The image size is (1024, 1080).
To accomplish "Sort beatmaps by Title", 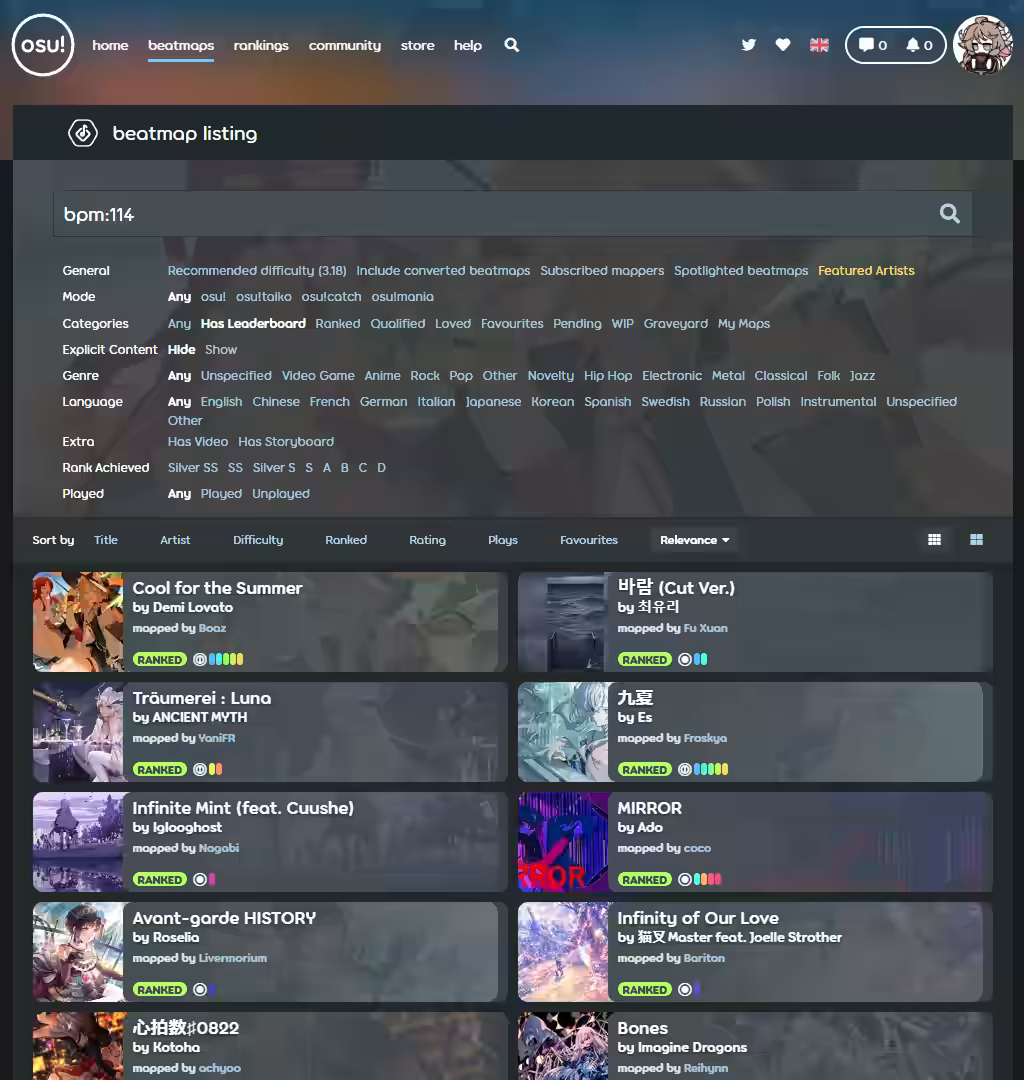I will coord(105,540).
